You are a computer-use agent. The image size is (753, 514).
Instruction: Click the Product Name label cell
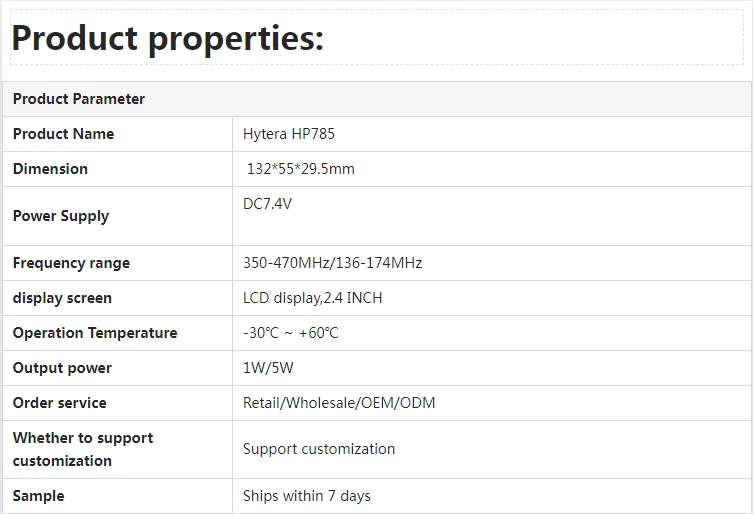click(x=64, y=134)
